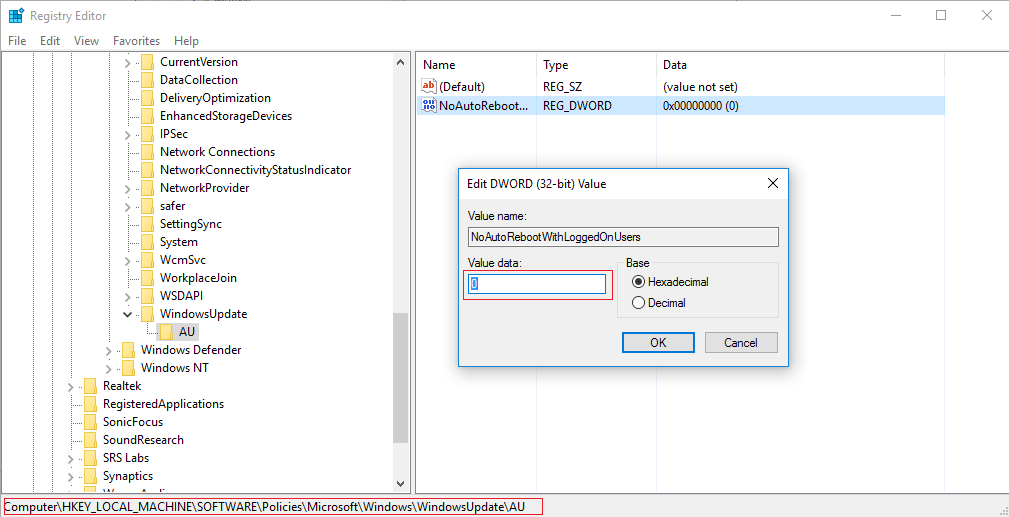The height and width of the screenshot is (517, 1009).
Task: Open the Edit menu
Action: pos(50,41)
